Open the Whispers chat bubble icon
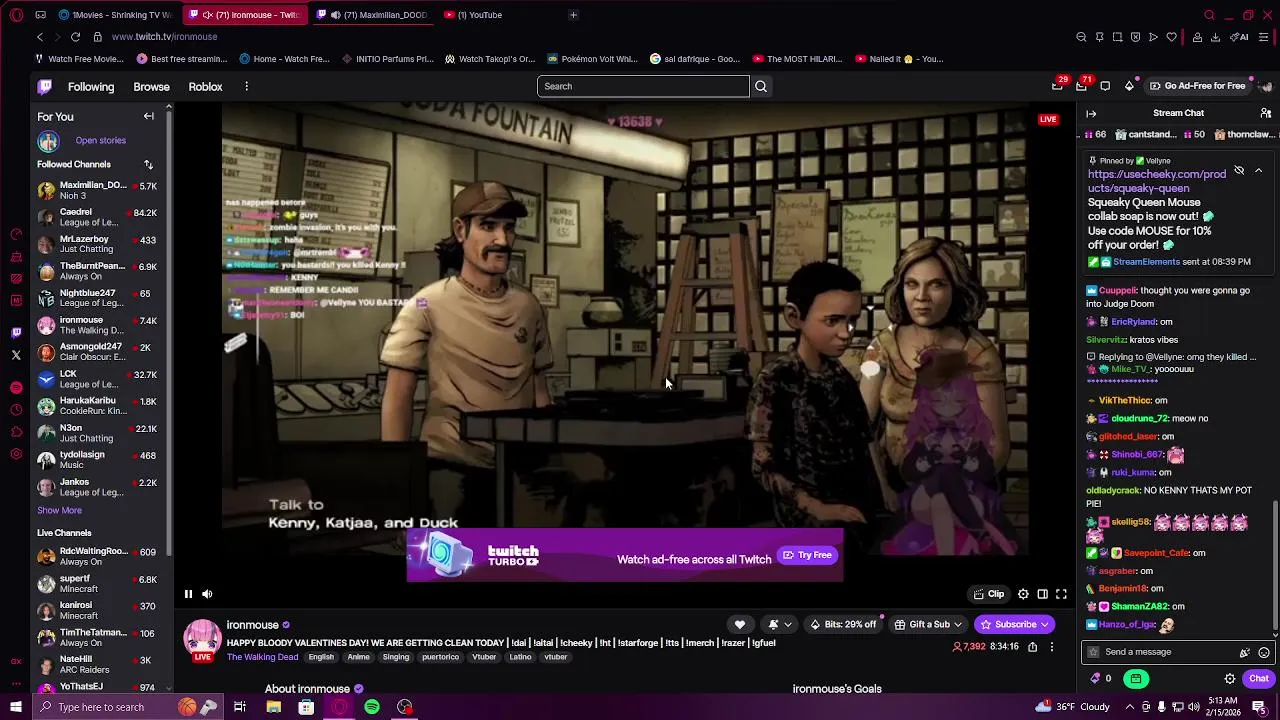The height and width of the screenshot is (720, 1280). (x=1105, y=86)
